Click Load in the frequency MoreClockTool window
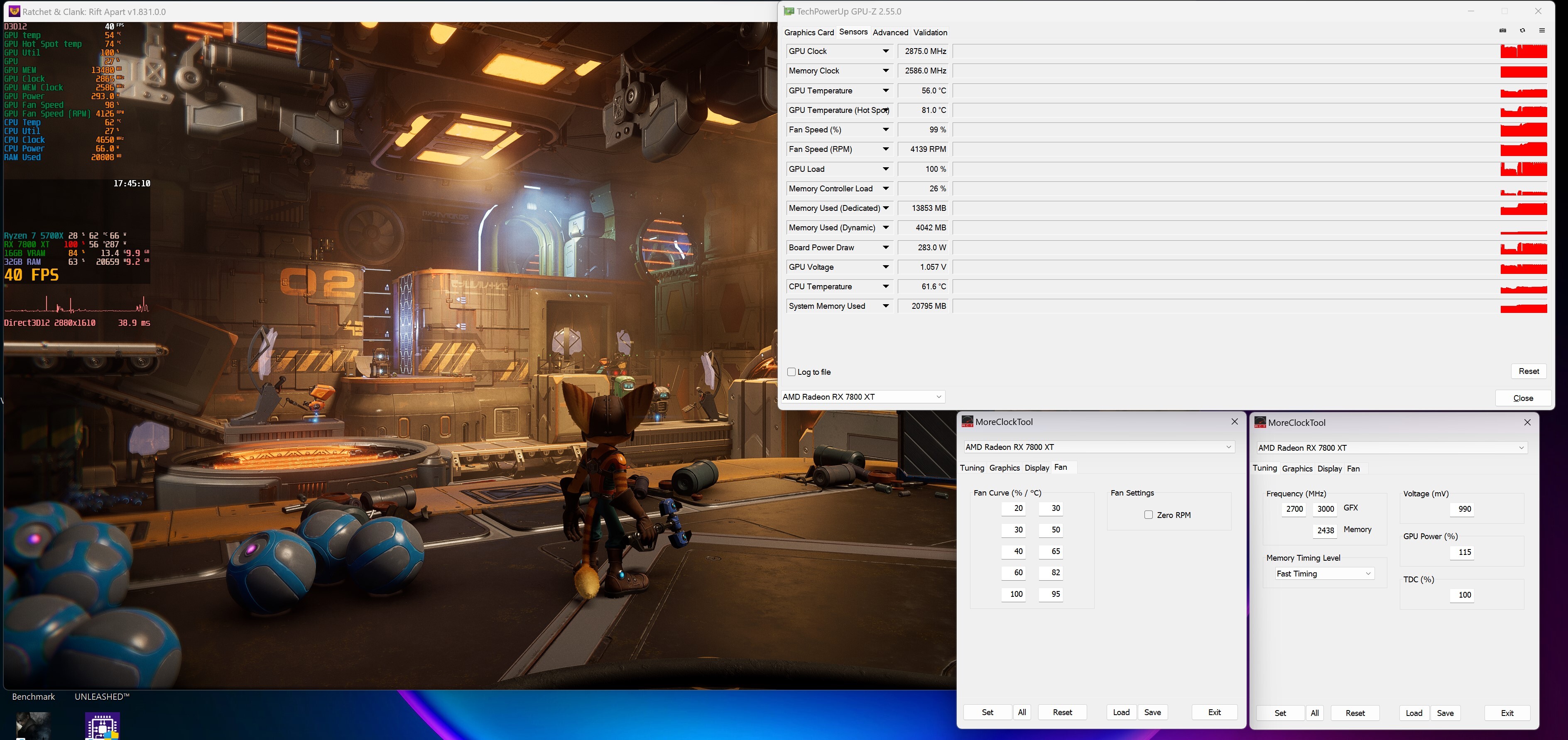1568x740 pixels. click(1414, 713)
